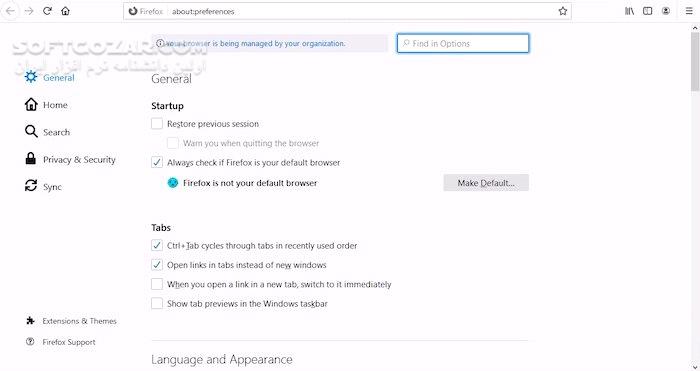Open the home page via the house icon
Viewport: 700px width, 371px height.
(66, 11)
